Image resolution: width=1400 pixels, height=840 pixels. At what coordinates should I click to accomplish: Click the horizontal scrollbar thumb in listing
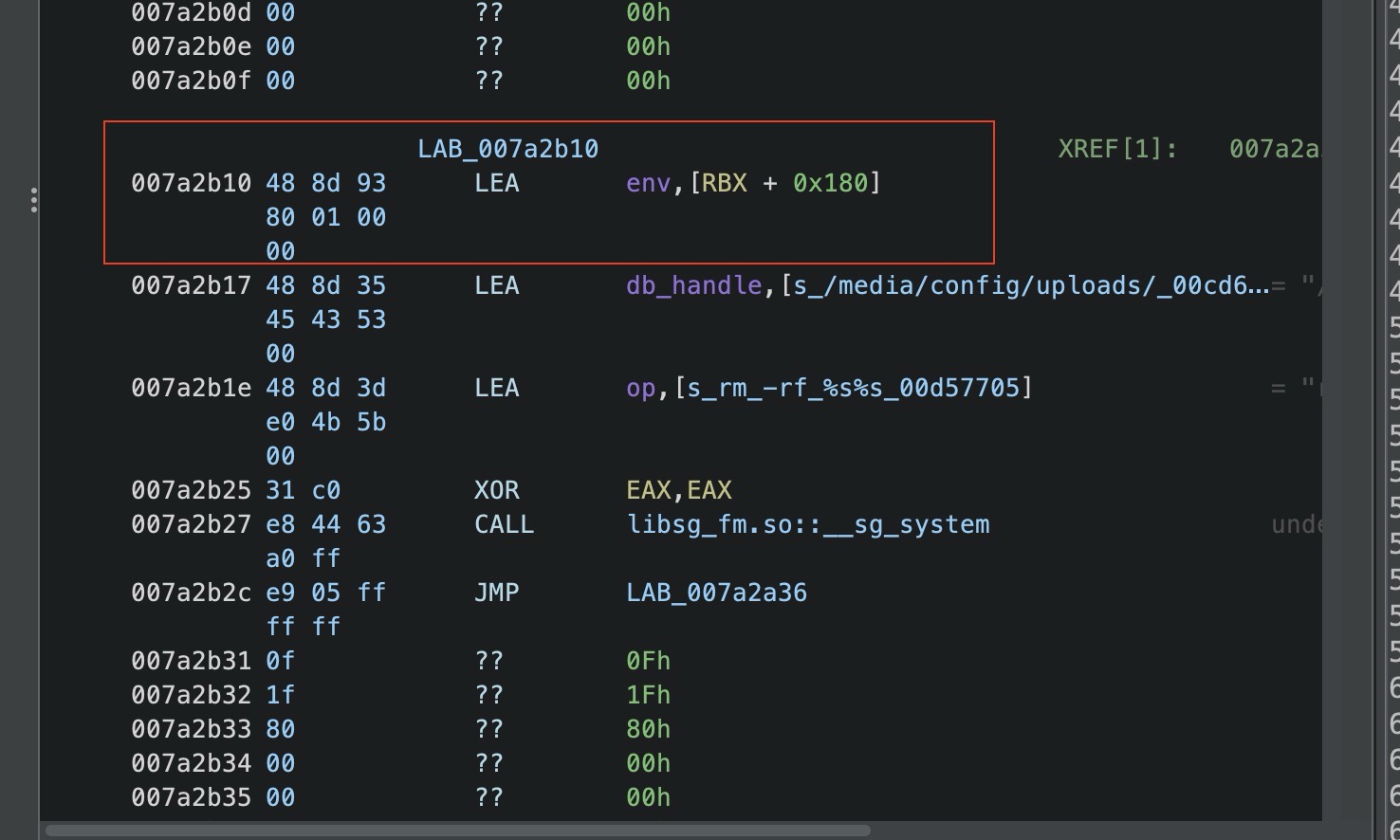point(457,831)
